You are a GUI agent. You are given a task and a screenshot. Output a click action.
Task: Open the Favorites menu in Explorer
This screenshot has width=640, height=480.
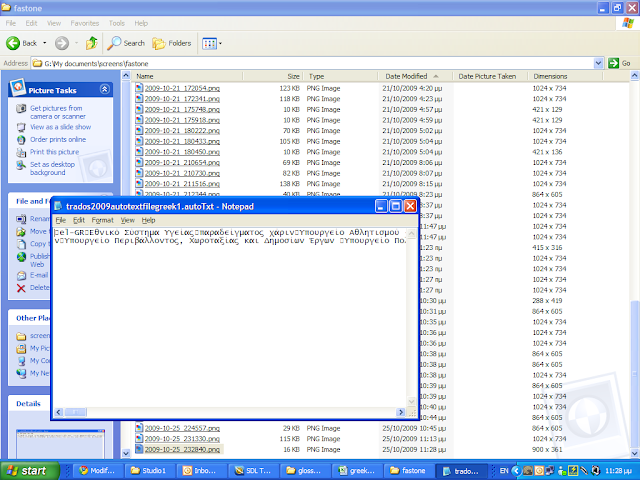click(x=84, y=21)
